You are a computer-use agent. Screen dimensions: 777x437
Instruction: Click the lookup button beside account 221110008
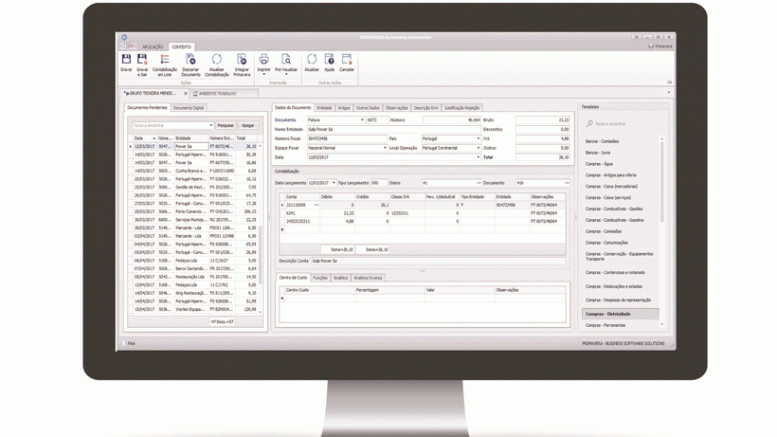point(316,205)
